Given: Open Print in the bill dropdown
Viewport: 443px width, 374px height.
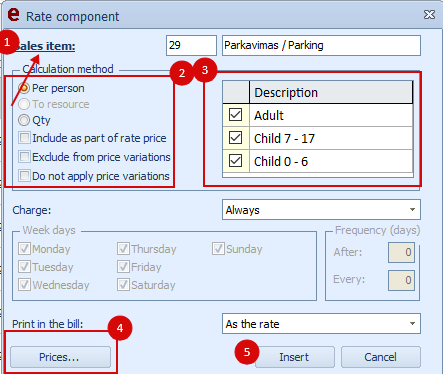Looking at the screenshot, I should click(x=321, y=324).
